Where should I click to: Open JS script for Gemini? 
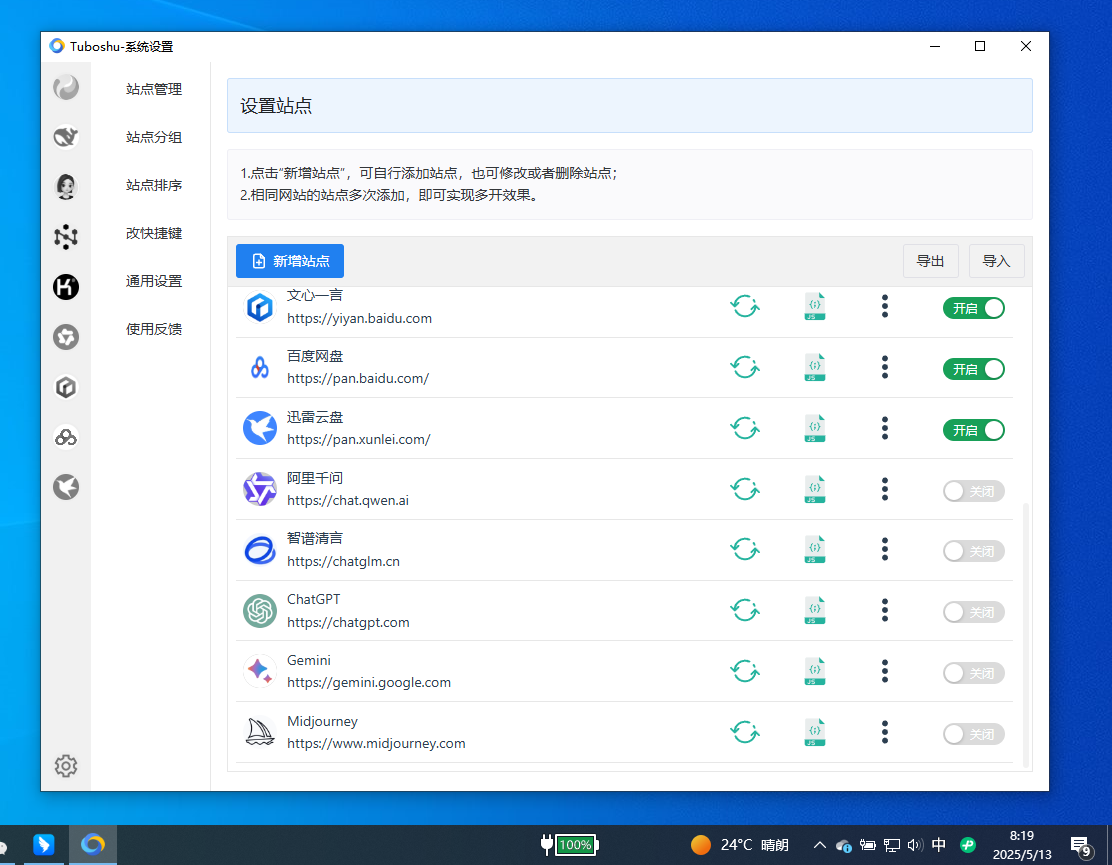click(x=815, y=671)
